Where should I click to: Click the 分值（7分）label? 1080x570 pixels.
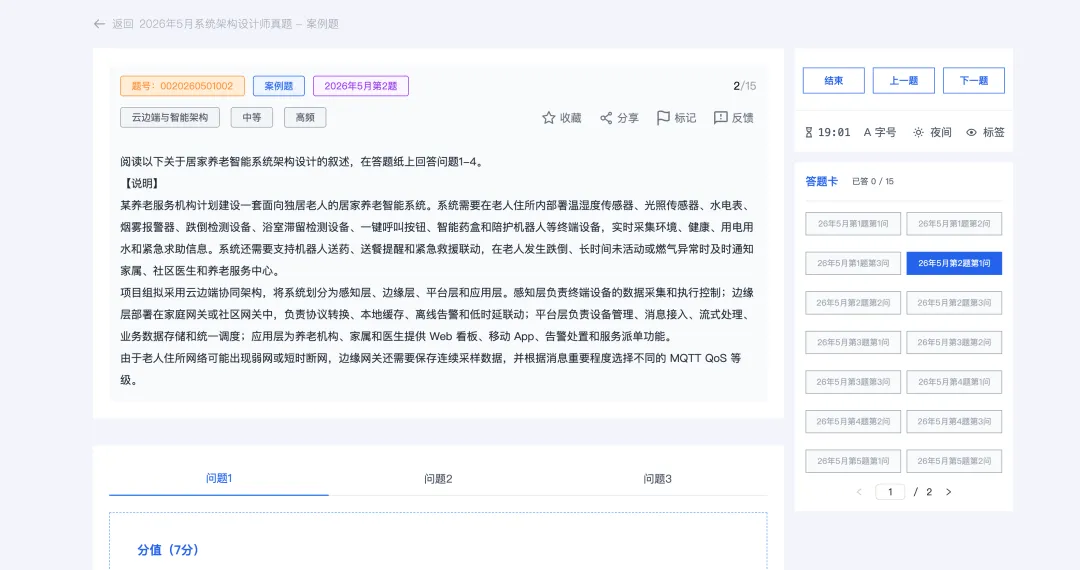(x=168, y=550)
